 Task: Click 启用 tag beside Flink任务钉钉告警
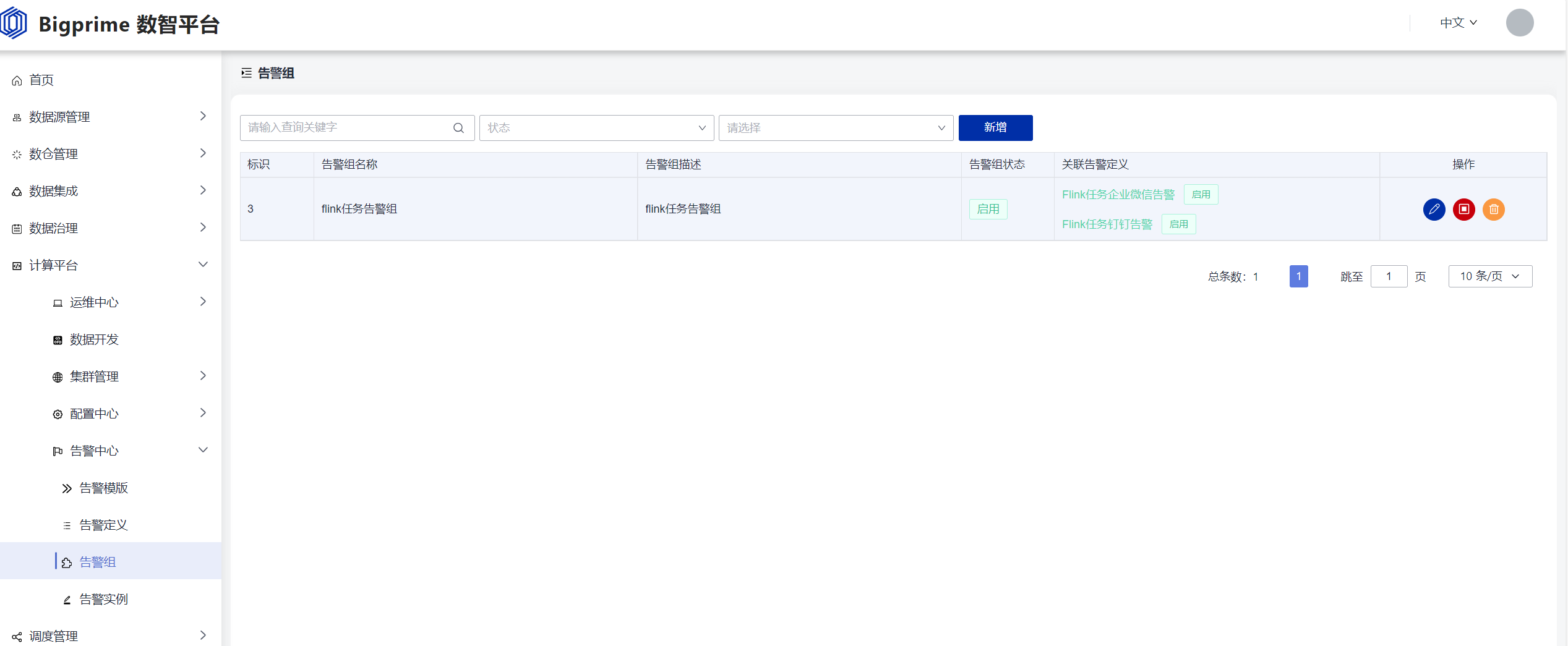coord(1178,224)
